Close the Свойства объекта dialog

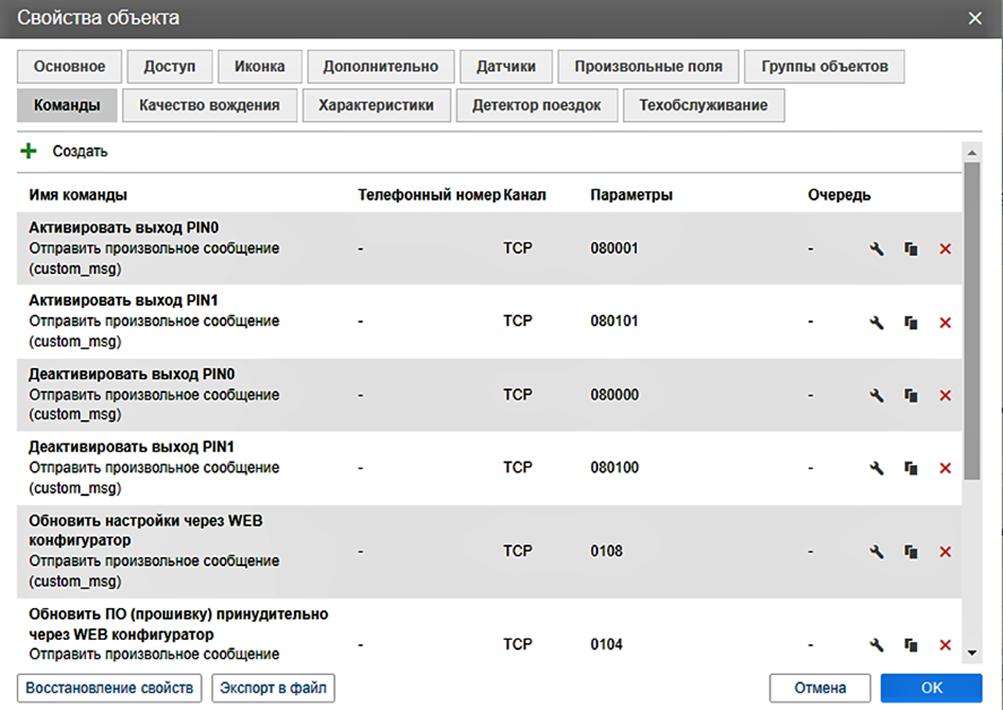click(x=975, y=18)
